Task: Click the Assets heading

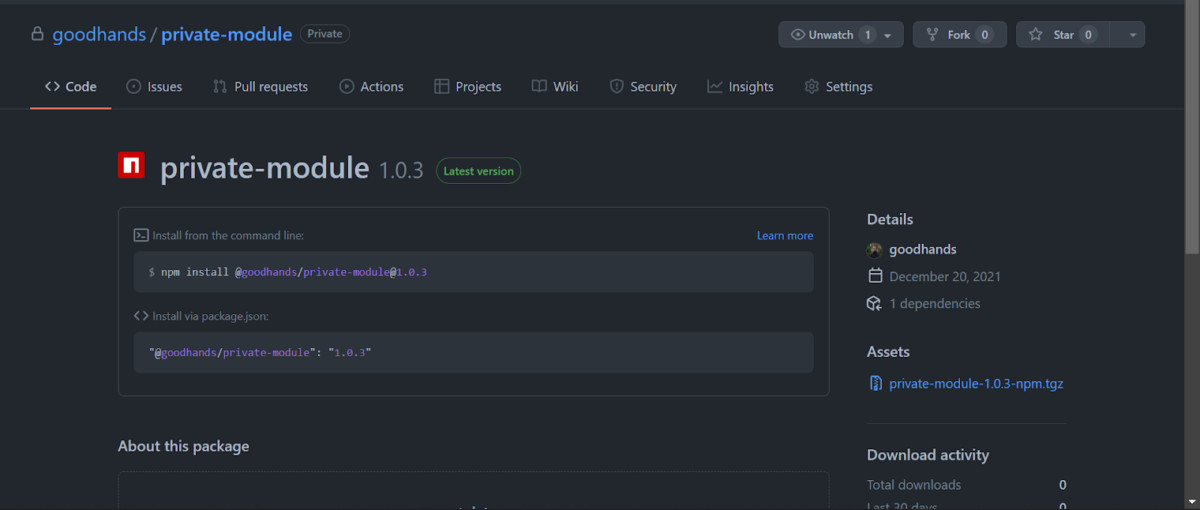Action: point(888,352)
